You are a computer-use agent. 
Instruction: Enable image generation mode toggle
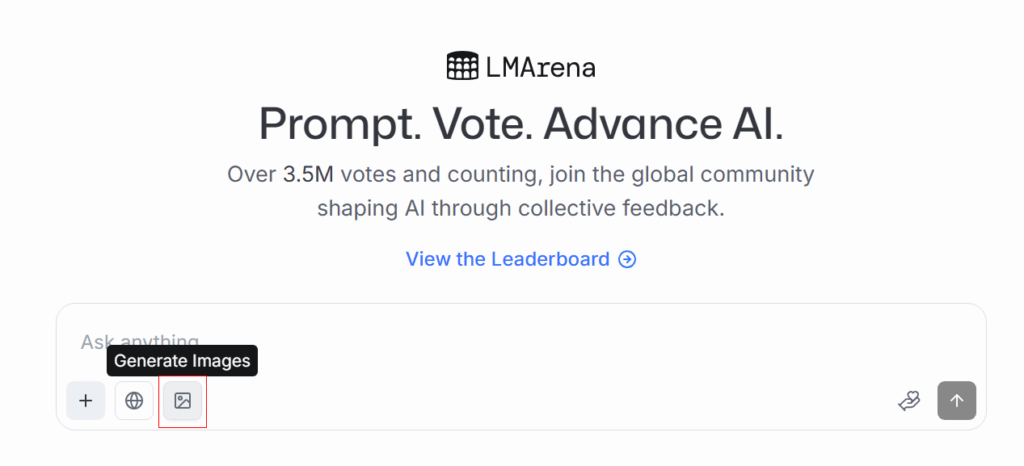(183, 401)
